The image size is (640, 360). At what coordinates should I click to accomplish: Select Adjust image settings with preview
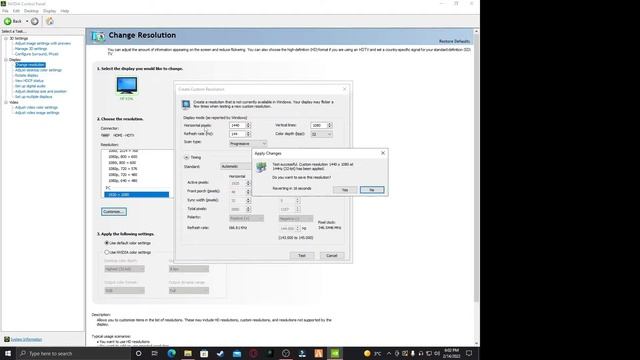click(x=43, y=43)
